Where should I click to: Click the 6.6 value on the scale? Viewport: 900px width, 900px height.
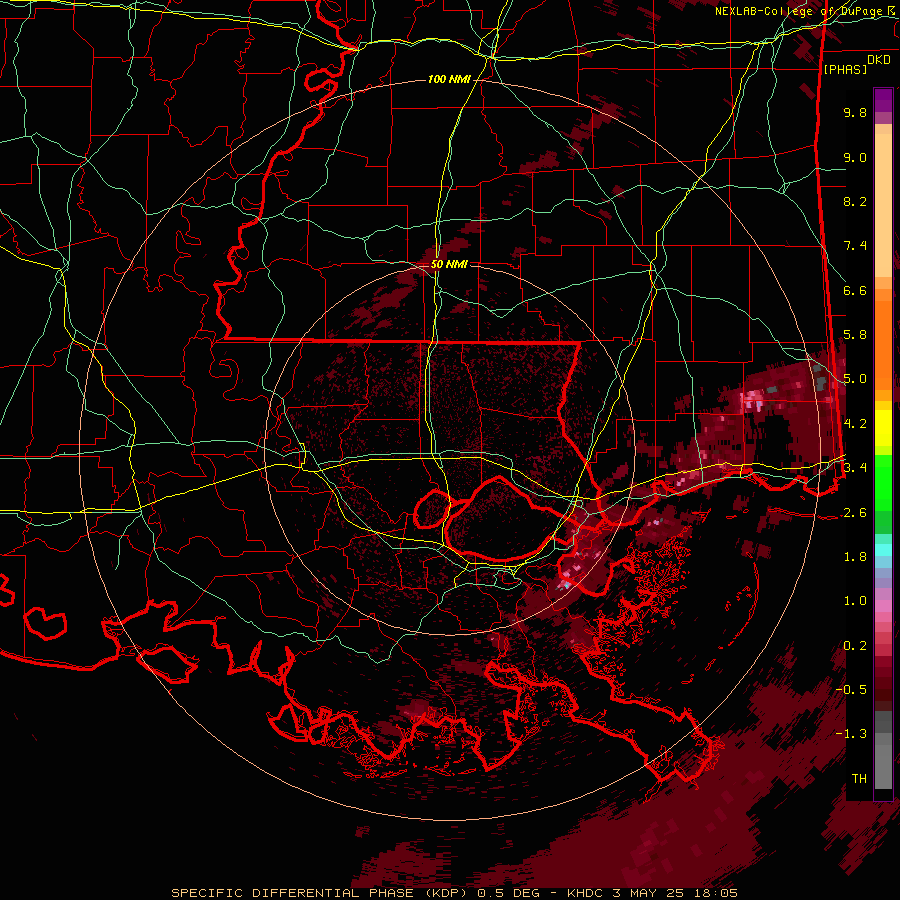pos(855,290)
